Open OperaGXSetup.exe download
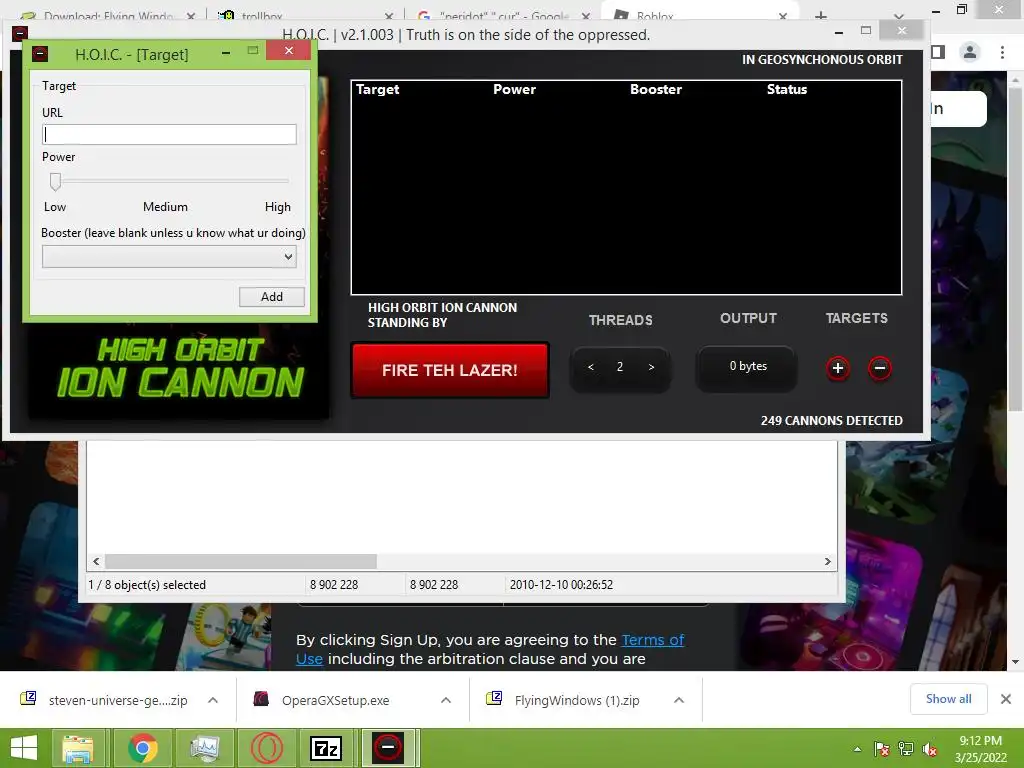This screenshot has height=768, width=1024. click(x=322, y=700)
